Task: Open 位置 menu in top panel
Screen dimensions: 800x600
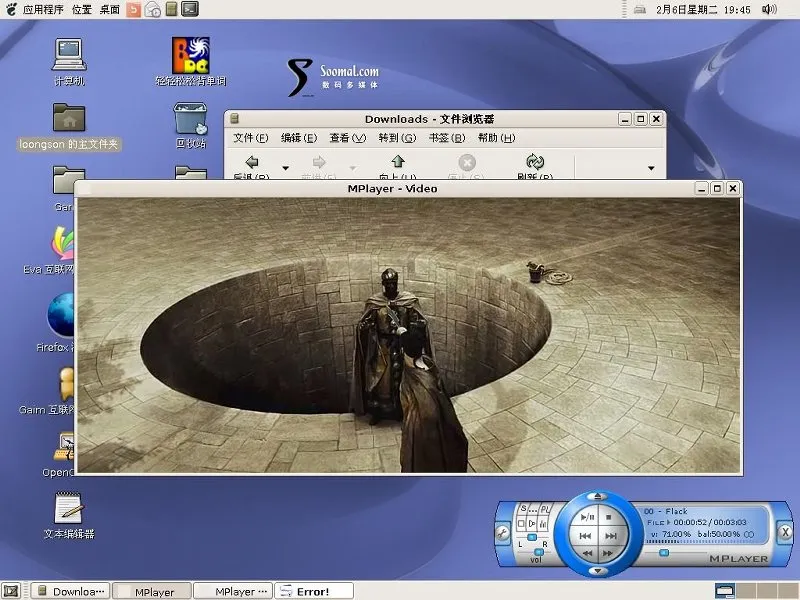Action: (82, 9)
